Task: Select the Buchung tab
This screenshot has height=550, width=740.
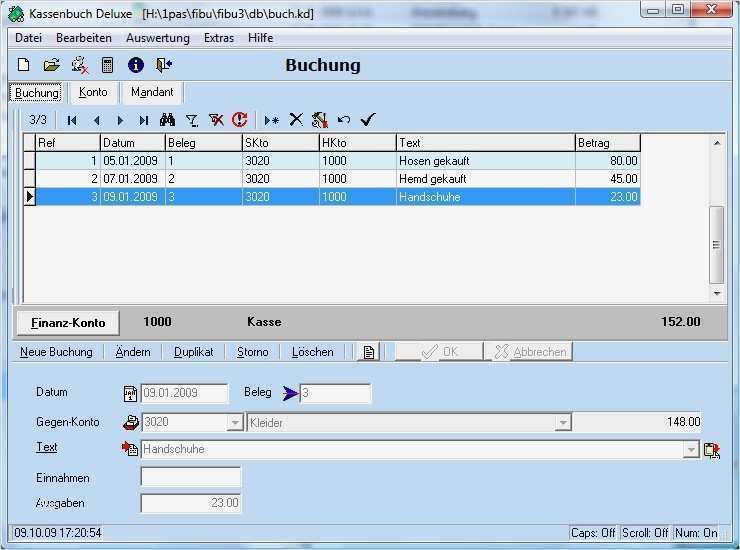Action: (x=37, y=93)
